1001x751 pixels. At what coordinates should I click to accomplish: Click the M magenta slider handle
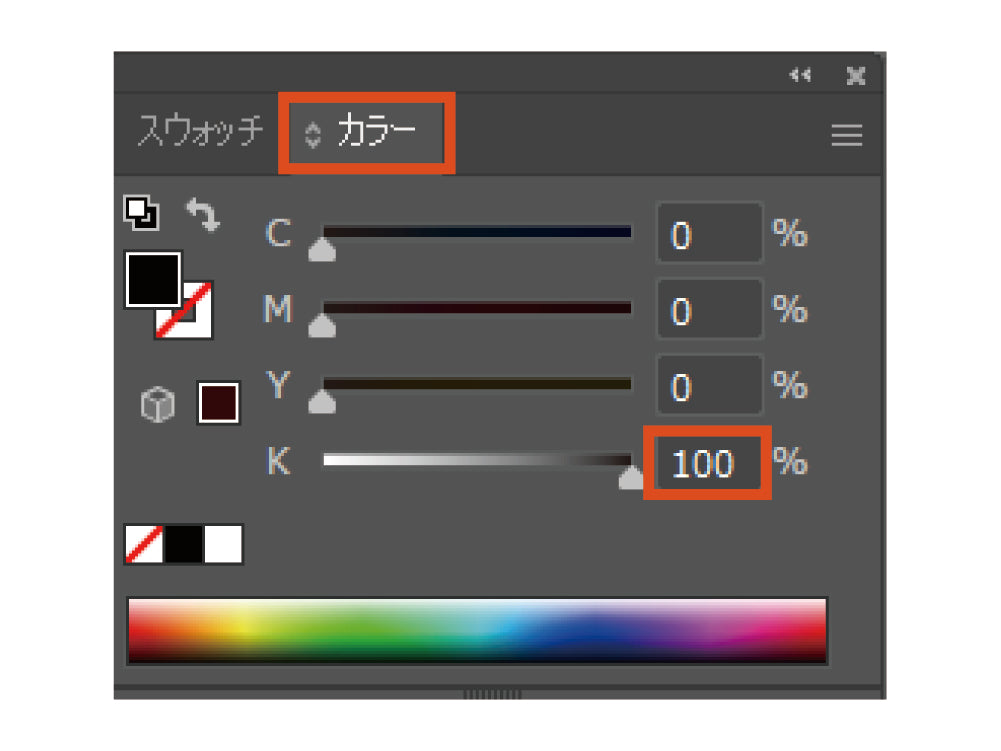[322, 326]
